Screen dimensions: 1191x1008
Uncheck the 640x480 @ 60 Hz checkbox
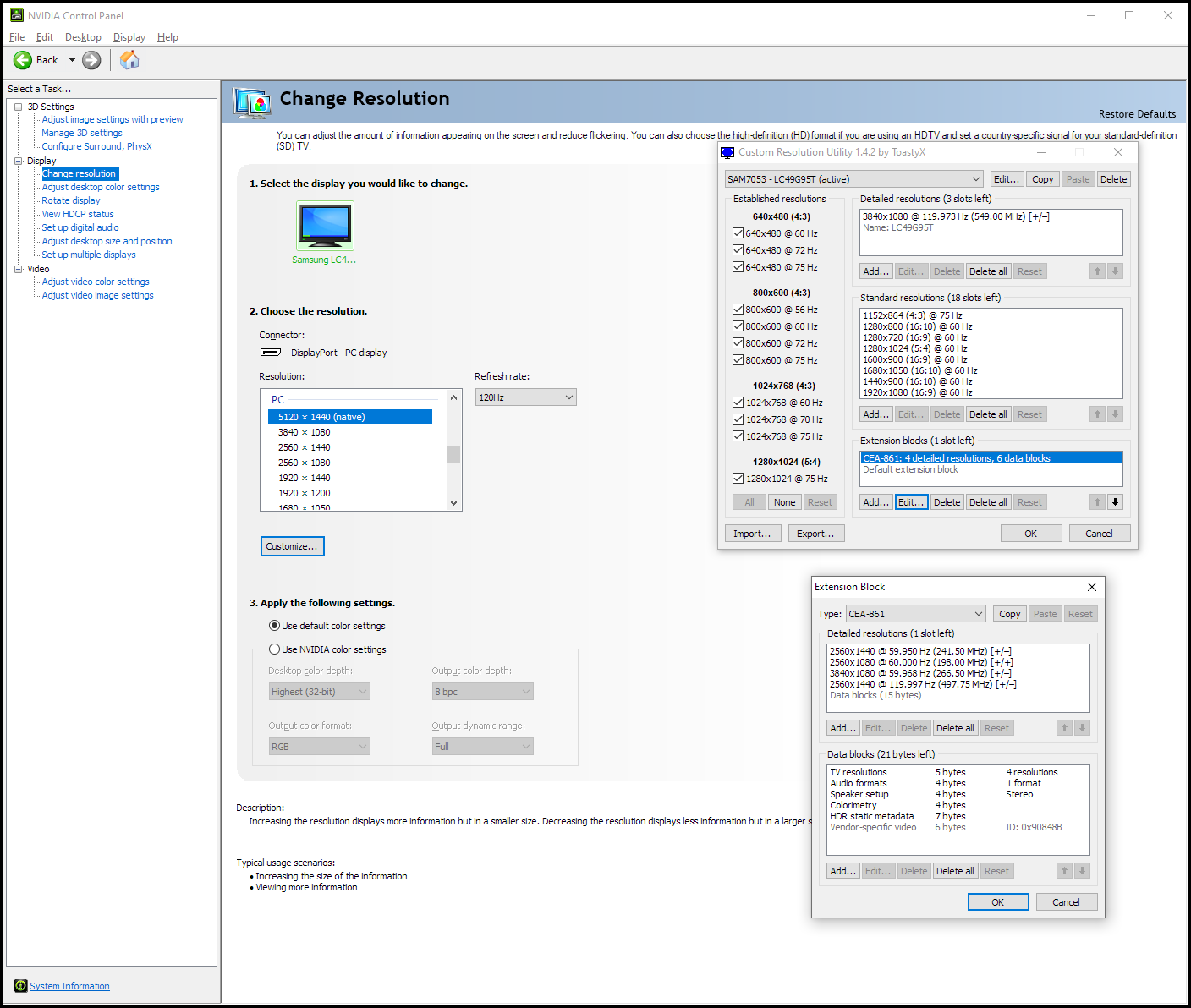coord(738,233)
